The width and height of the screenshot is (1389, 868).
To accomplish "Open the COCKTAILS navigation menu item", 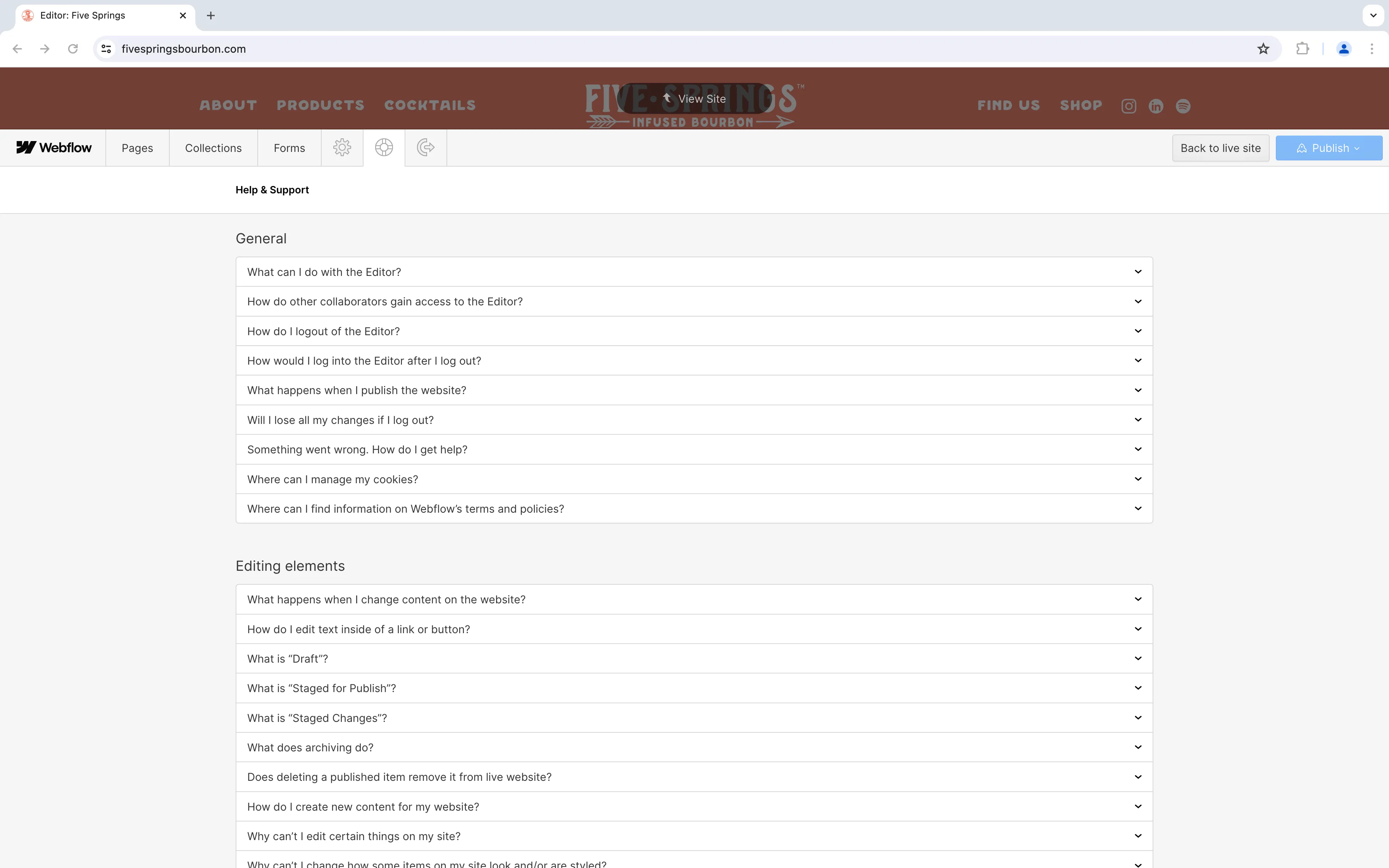I will (x=429, y=105).
